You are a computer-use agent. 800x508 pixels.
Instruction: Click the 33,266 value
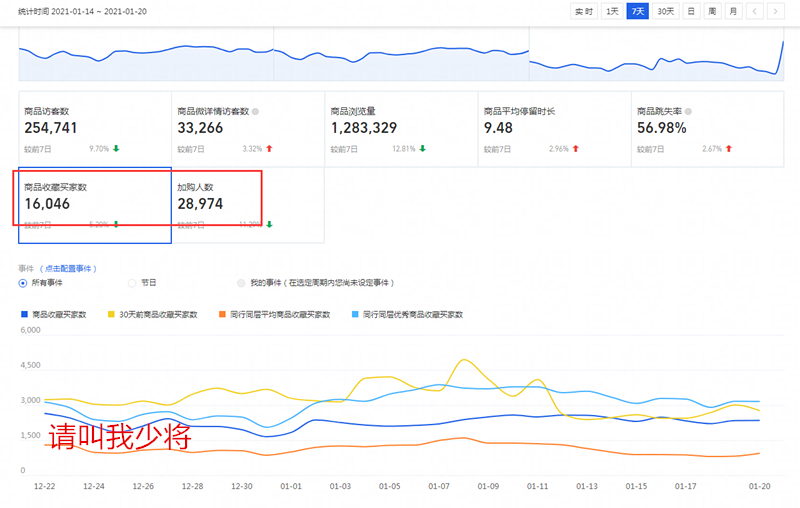click(200, 128)
